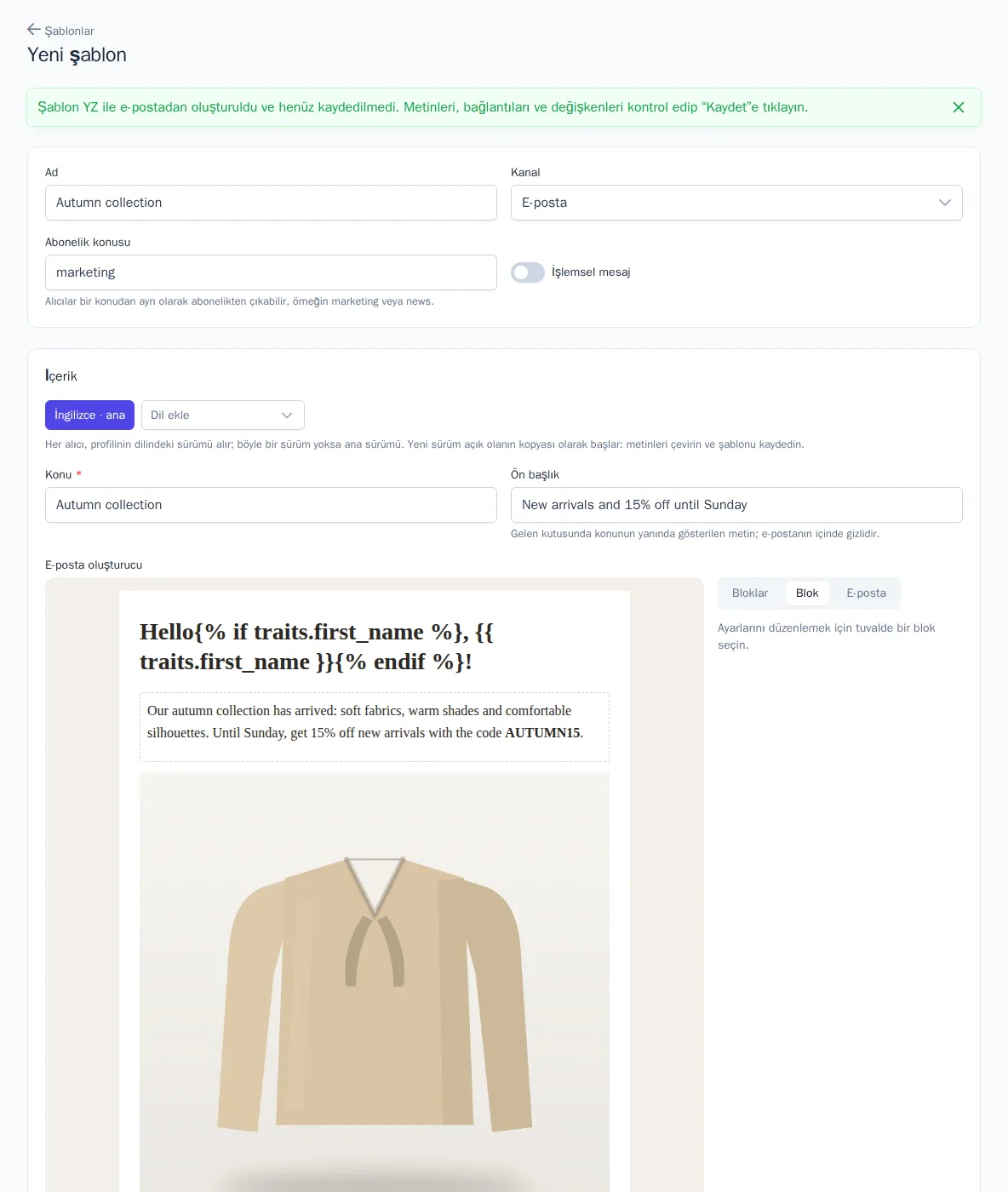Select the sweater image block
The width and height of the screenshot is (1008, 1192).
(x=375, y=982)
